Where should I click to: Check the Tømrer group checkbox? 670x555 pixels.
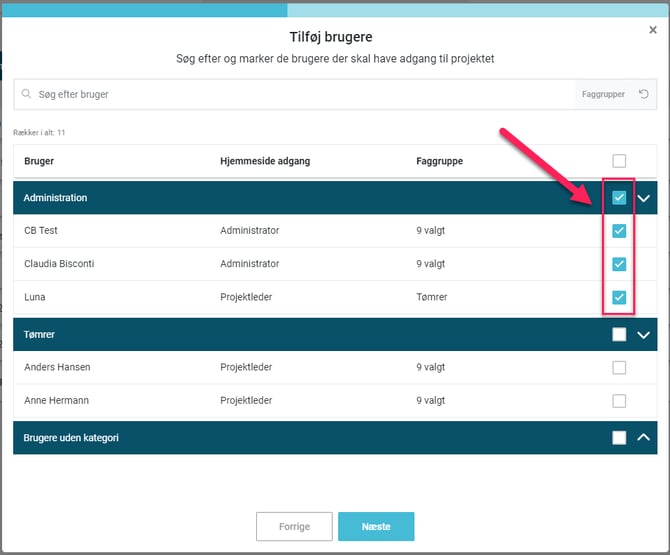[619, 335]
